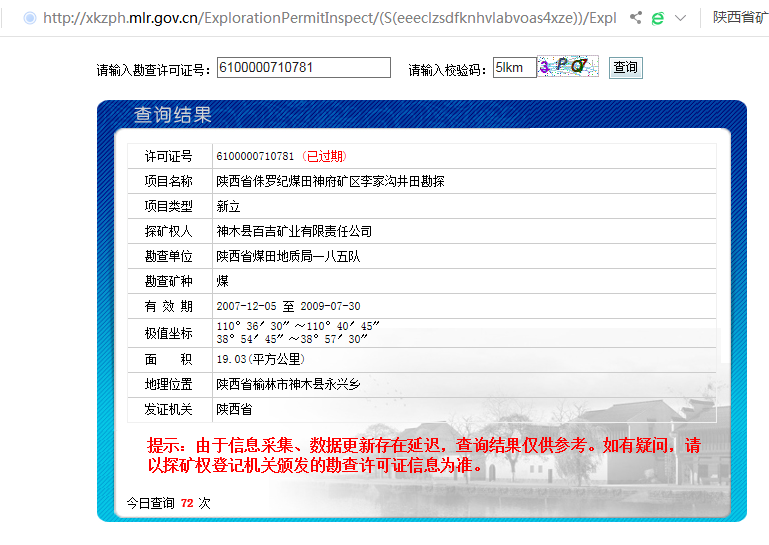Click the 勘查许可证号 input field
Screen dimensions: 769x545
pyautogui.click(x=303, y=68)
